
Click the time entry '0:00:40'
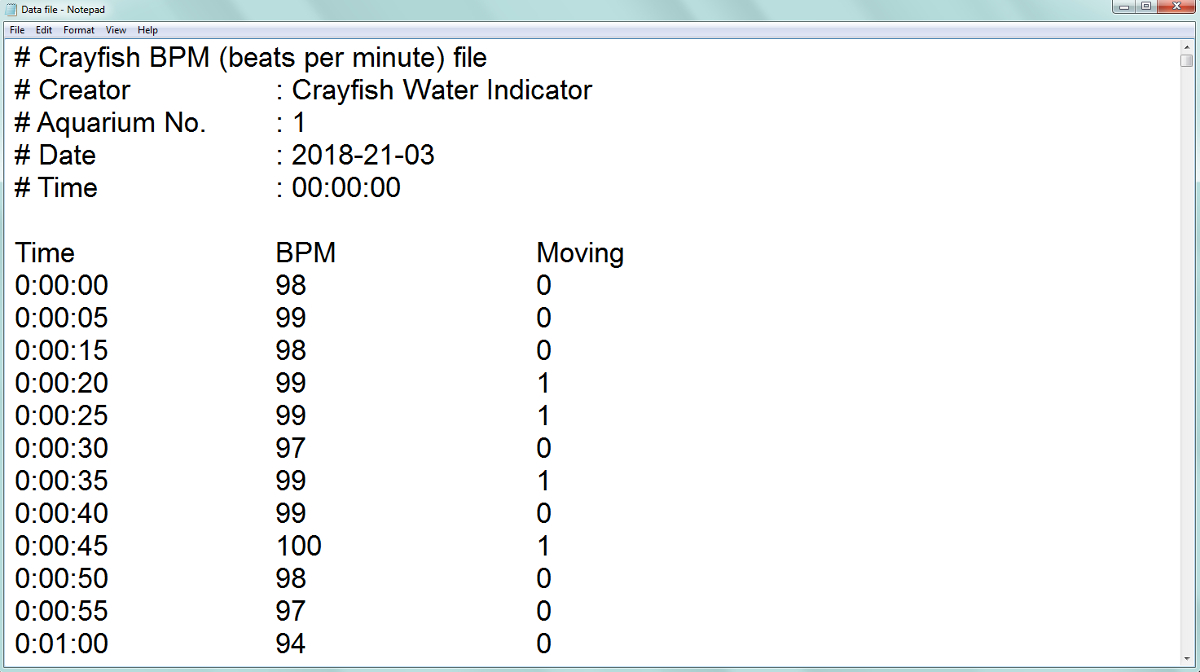coord(62,513)
